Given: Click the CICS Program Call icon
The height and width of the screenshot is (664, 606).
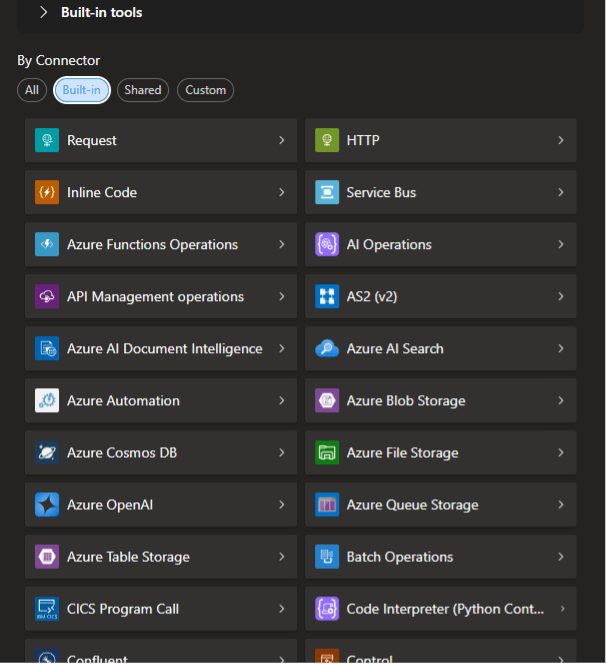Looking at the screenshot, I should 47,609.
